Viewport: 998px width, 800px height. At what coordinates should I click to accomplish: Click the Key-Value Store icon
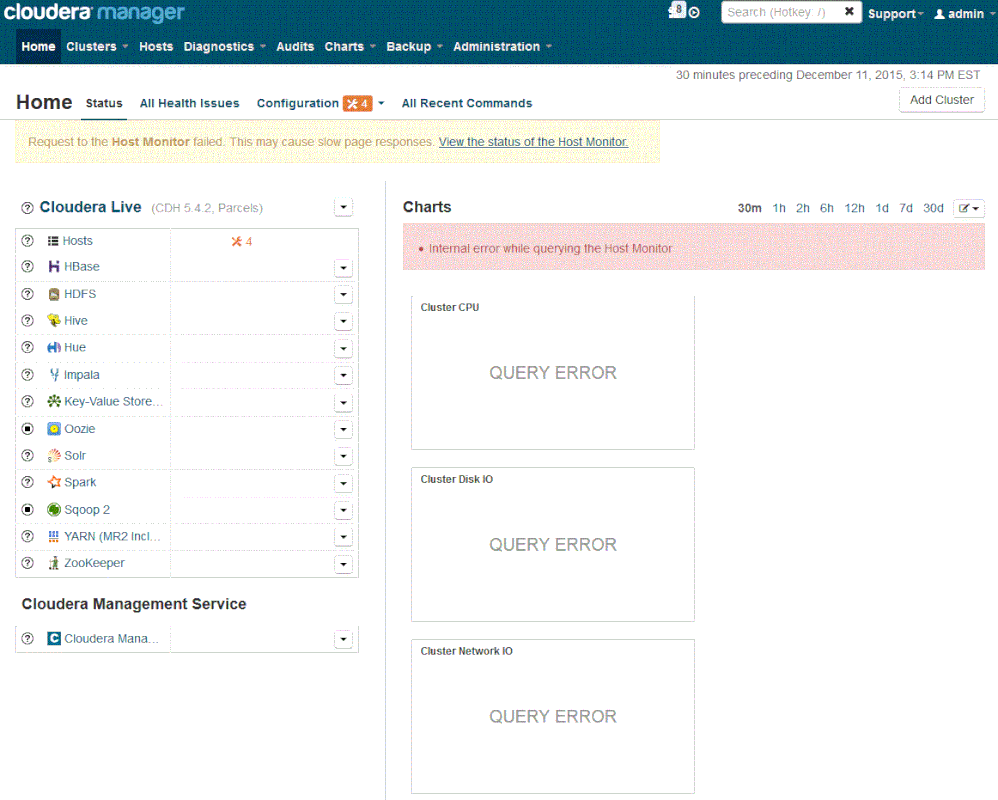point(54,402)
